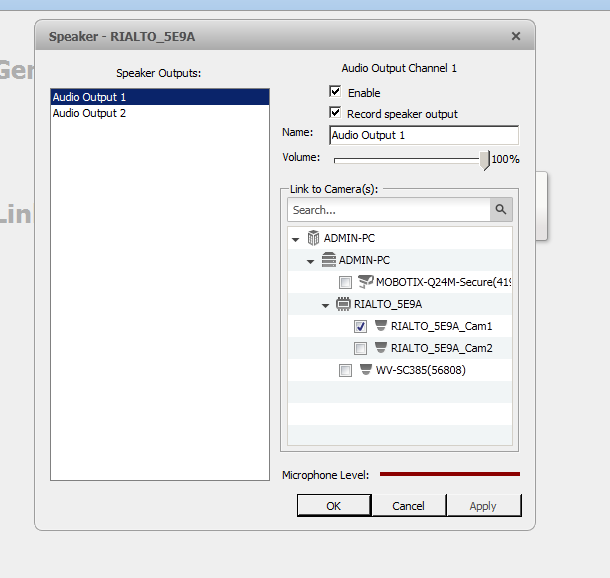The image size is (610, 578).
Task: Select Audio Output 1 in list
Action: tap(160, 97)
